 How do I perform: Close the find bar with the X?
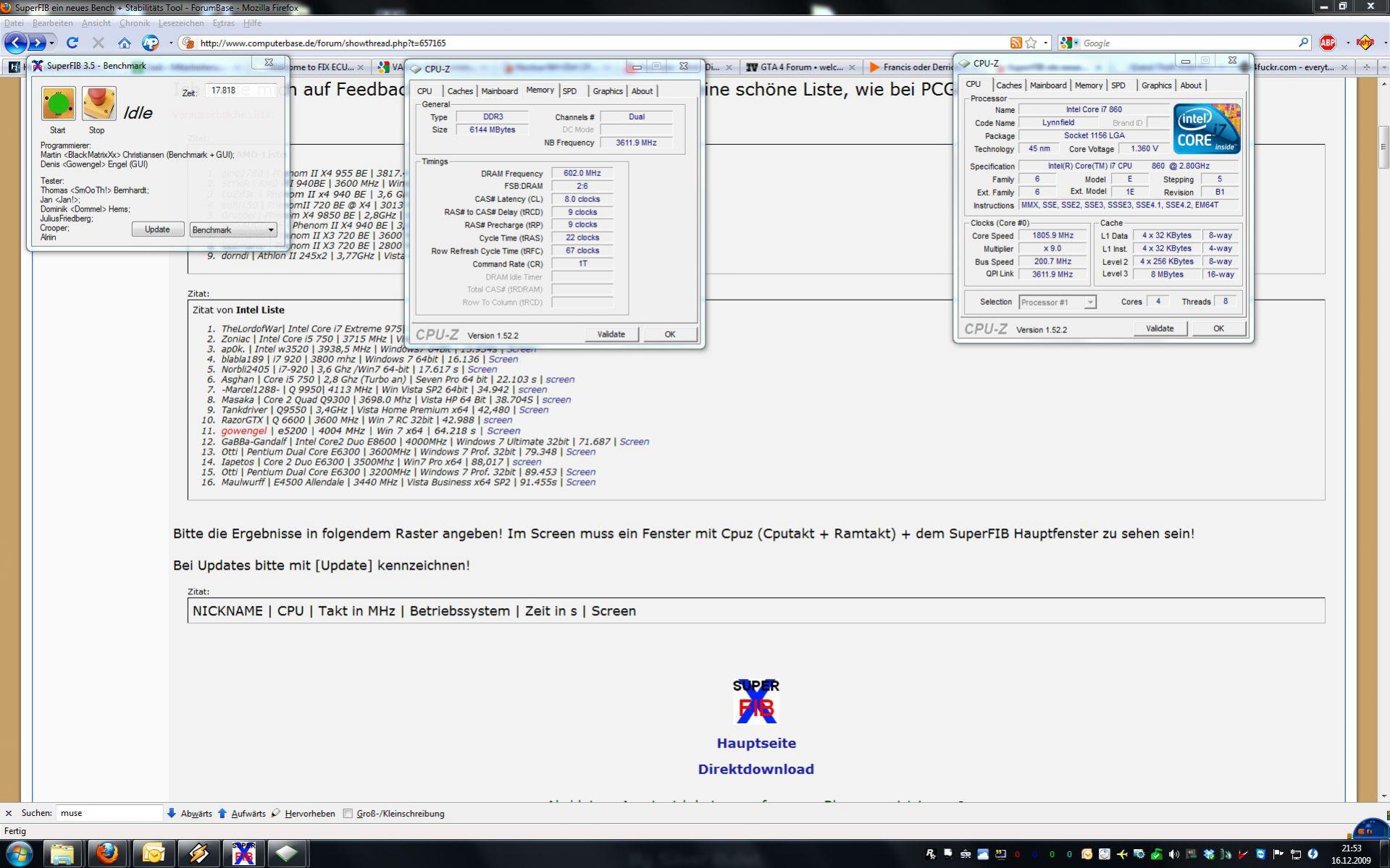tap(9, 813)
